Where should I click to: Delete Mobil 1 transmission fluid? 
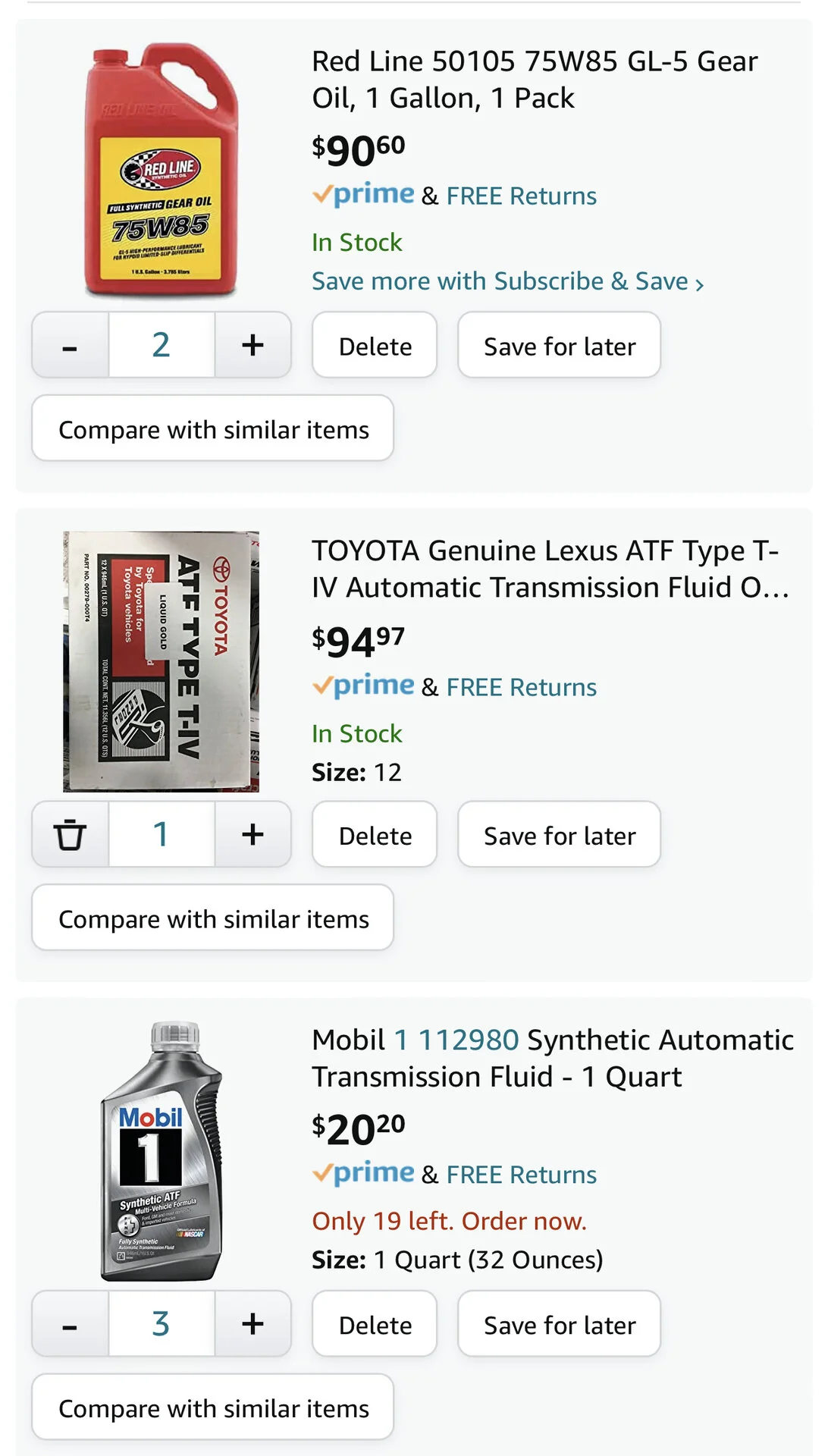coord(375,1324)
